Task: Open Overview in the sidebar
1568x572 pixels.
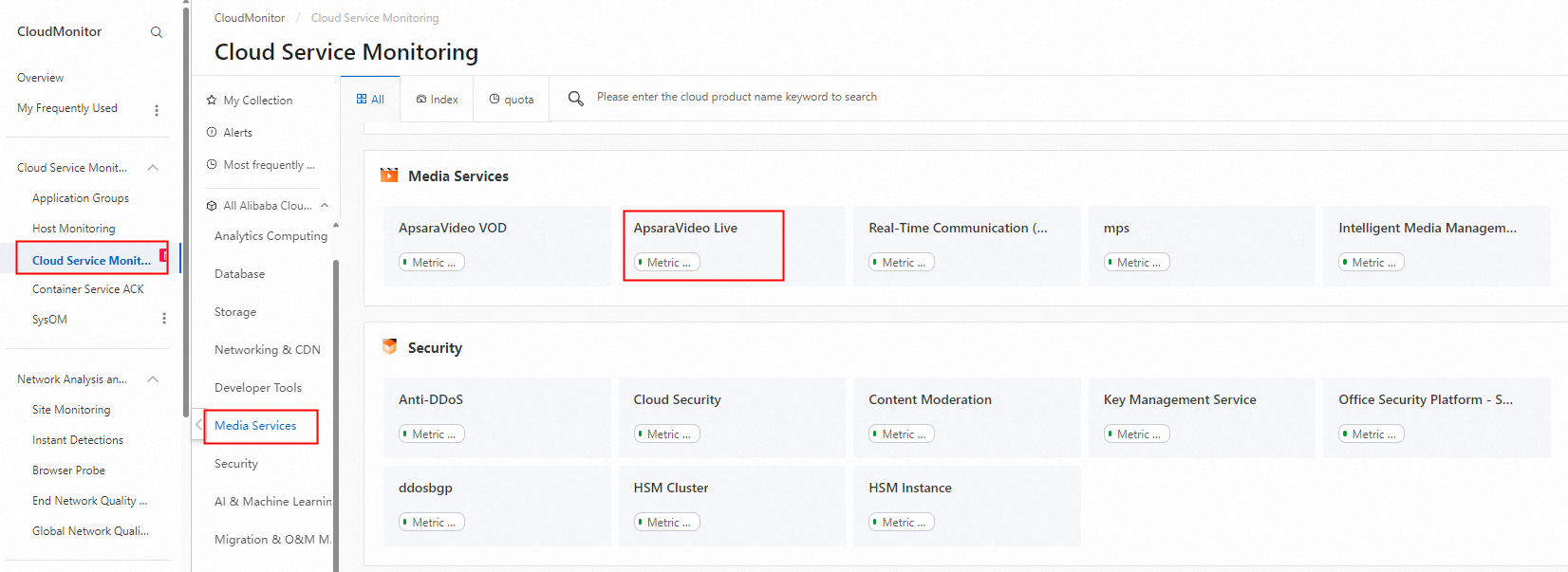Action: 41,78
